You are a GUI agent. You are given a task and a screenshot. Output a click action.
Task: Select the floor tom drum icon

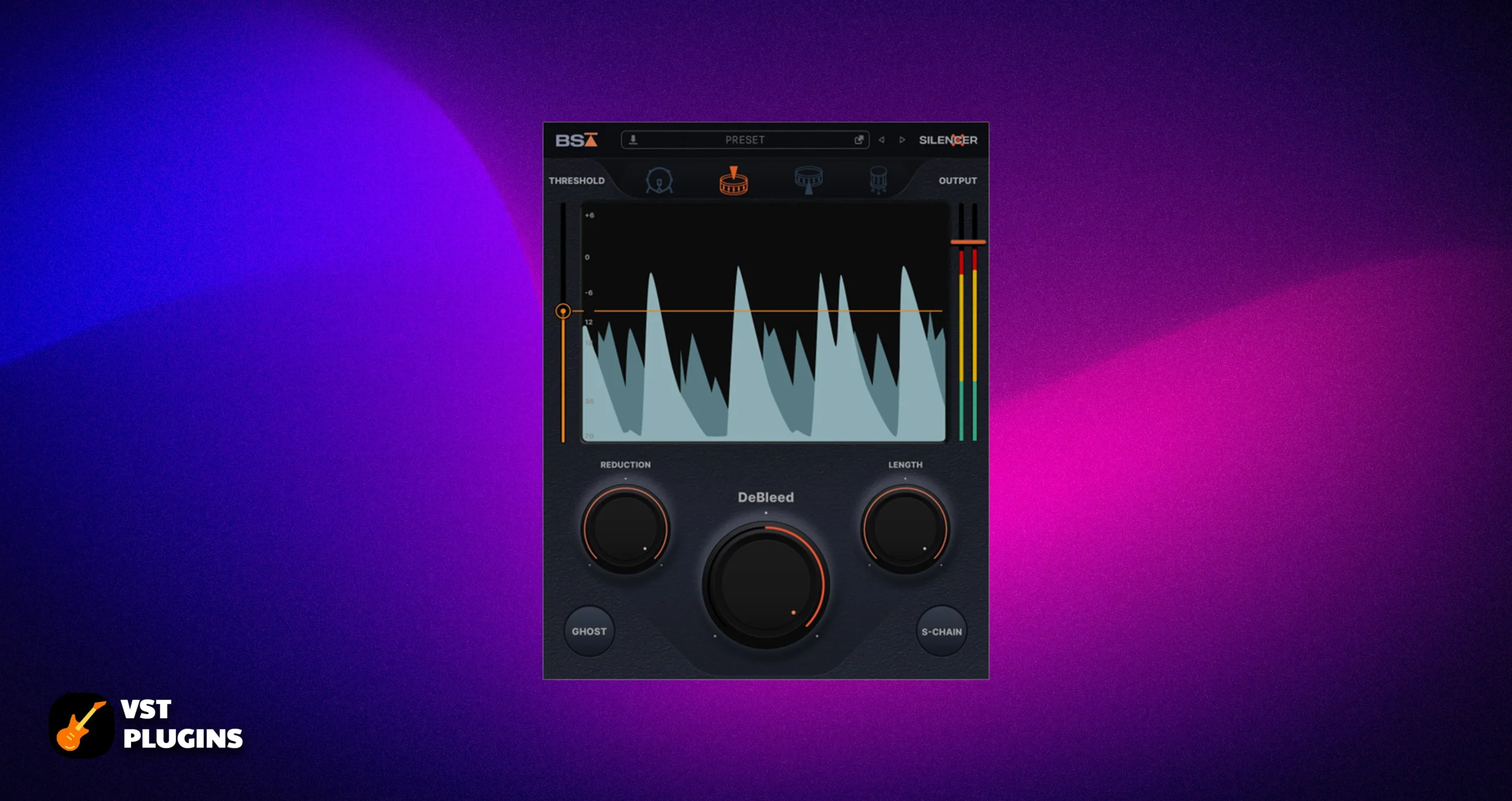(x=878, y=180)
